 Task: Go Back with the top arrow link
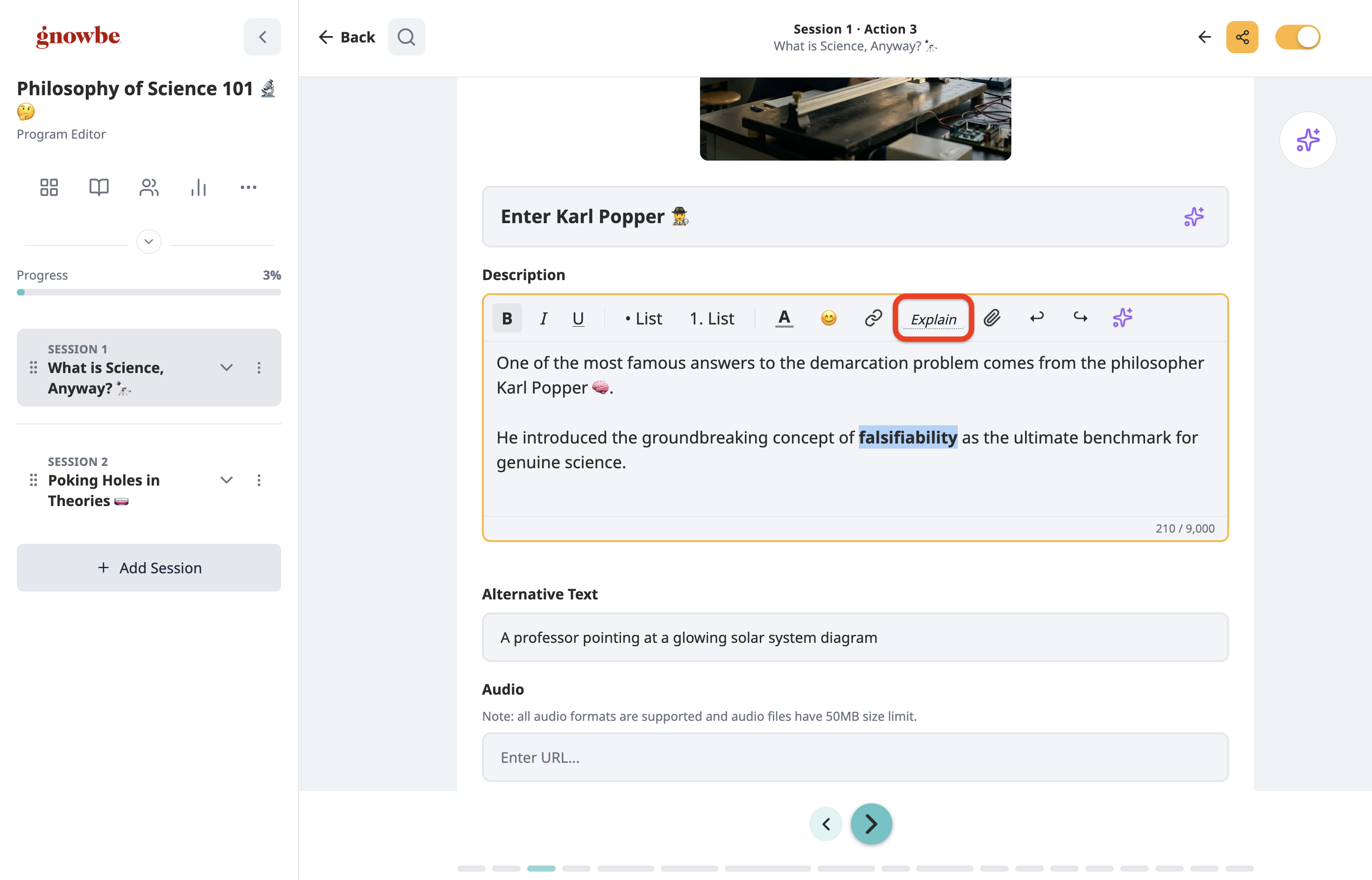tap(347, 37)
